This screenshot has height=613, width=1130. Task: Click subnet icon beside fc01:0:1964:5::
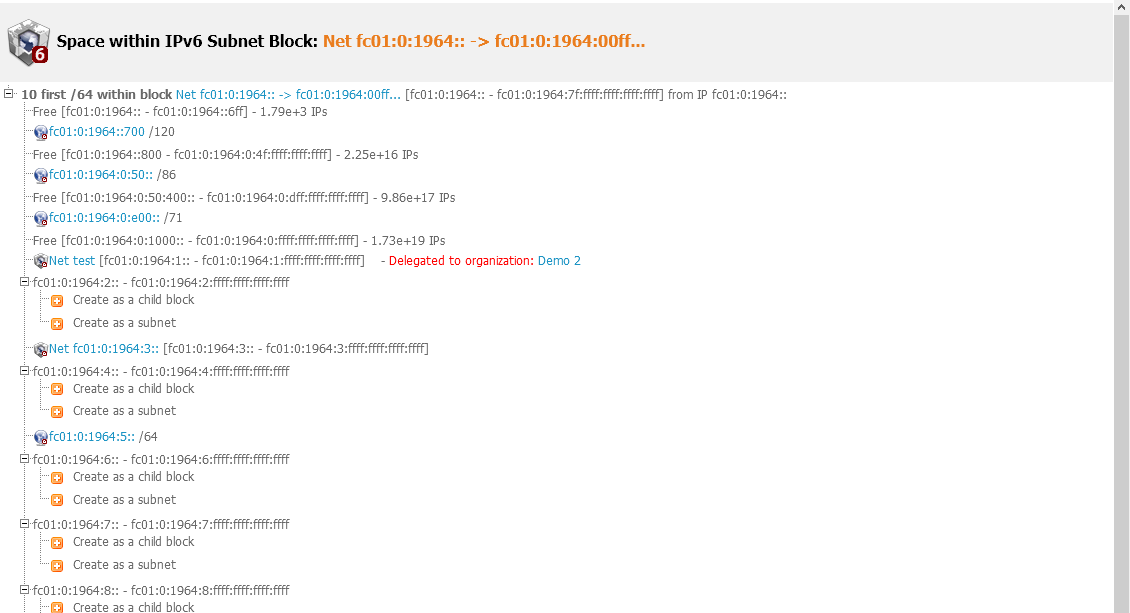coord(41,438)
